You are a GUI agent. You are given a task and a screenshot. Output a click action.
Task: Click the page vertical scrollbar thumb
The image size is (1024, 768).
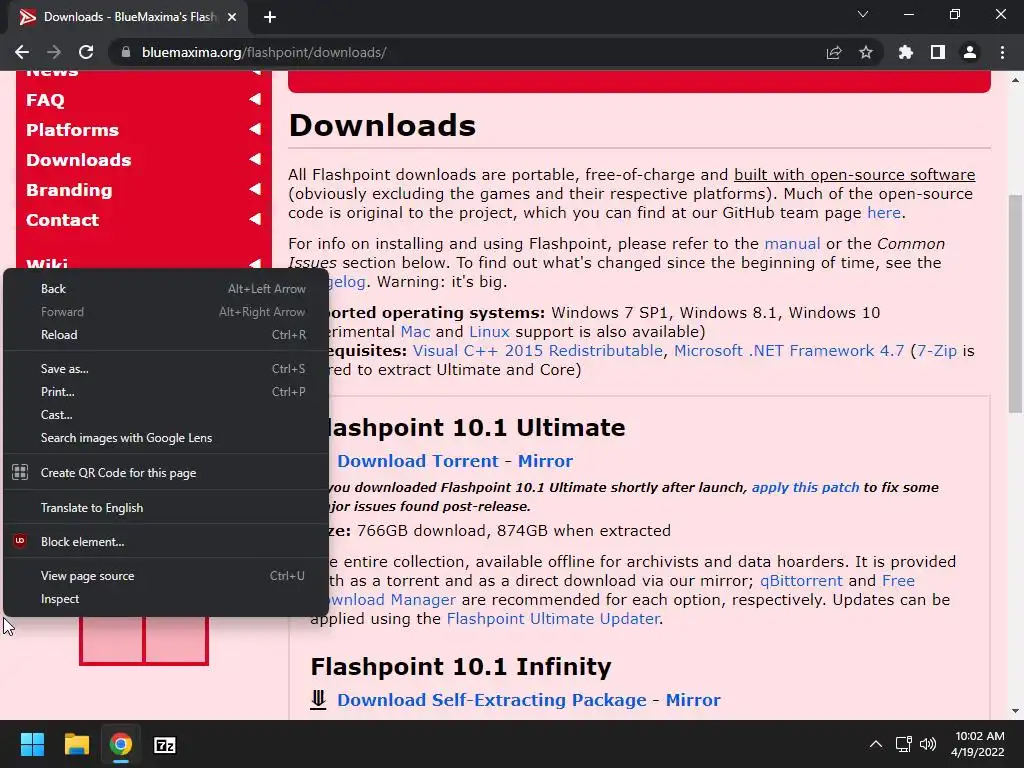pos(1015,304)
